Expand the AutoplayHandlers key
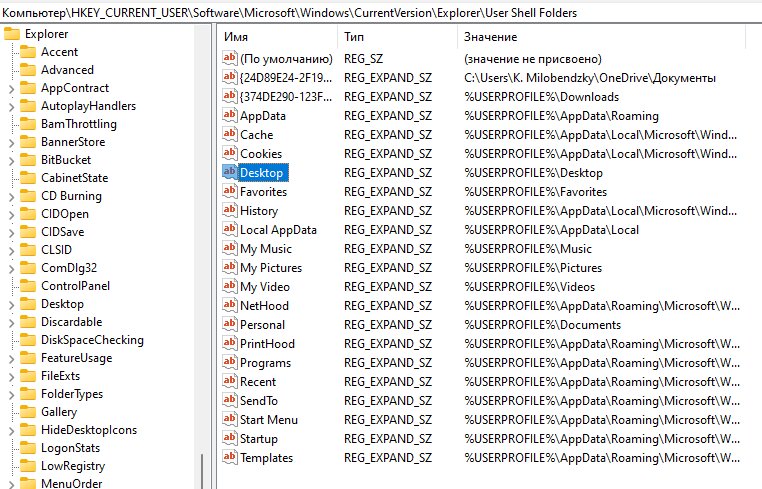Screen dimensions: 762x489 click(12, 106)
